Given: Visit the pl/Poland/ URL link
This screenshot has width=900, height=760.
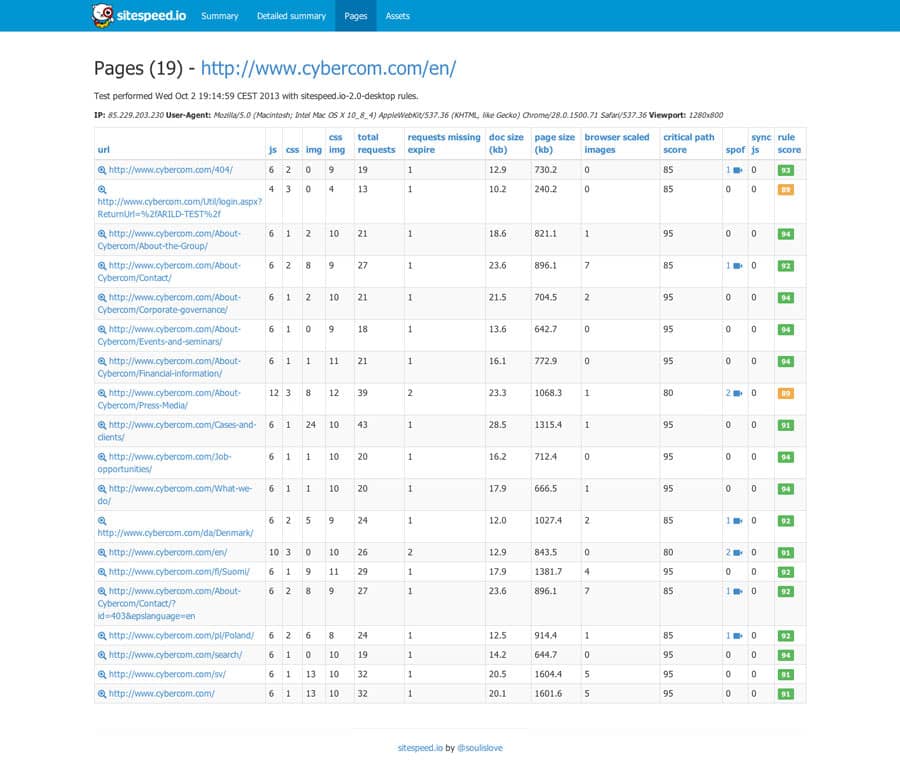Looking at the screenshot, I should (181, 635).
